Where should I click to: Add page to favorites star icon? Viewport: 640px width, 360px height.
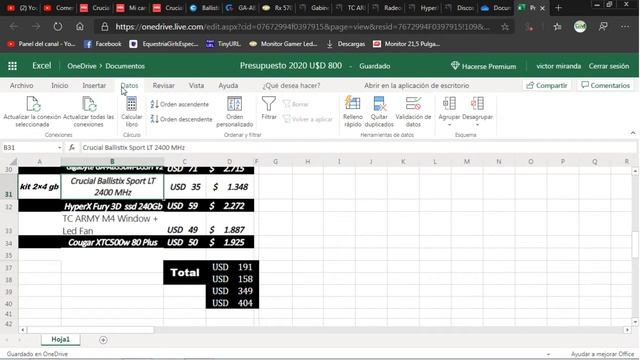pyautogui.click(x=505, y=27)
